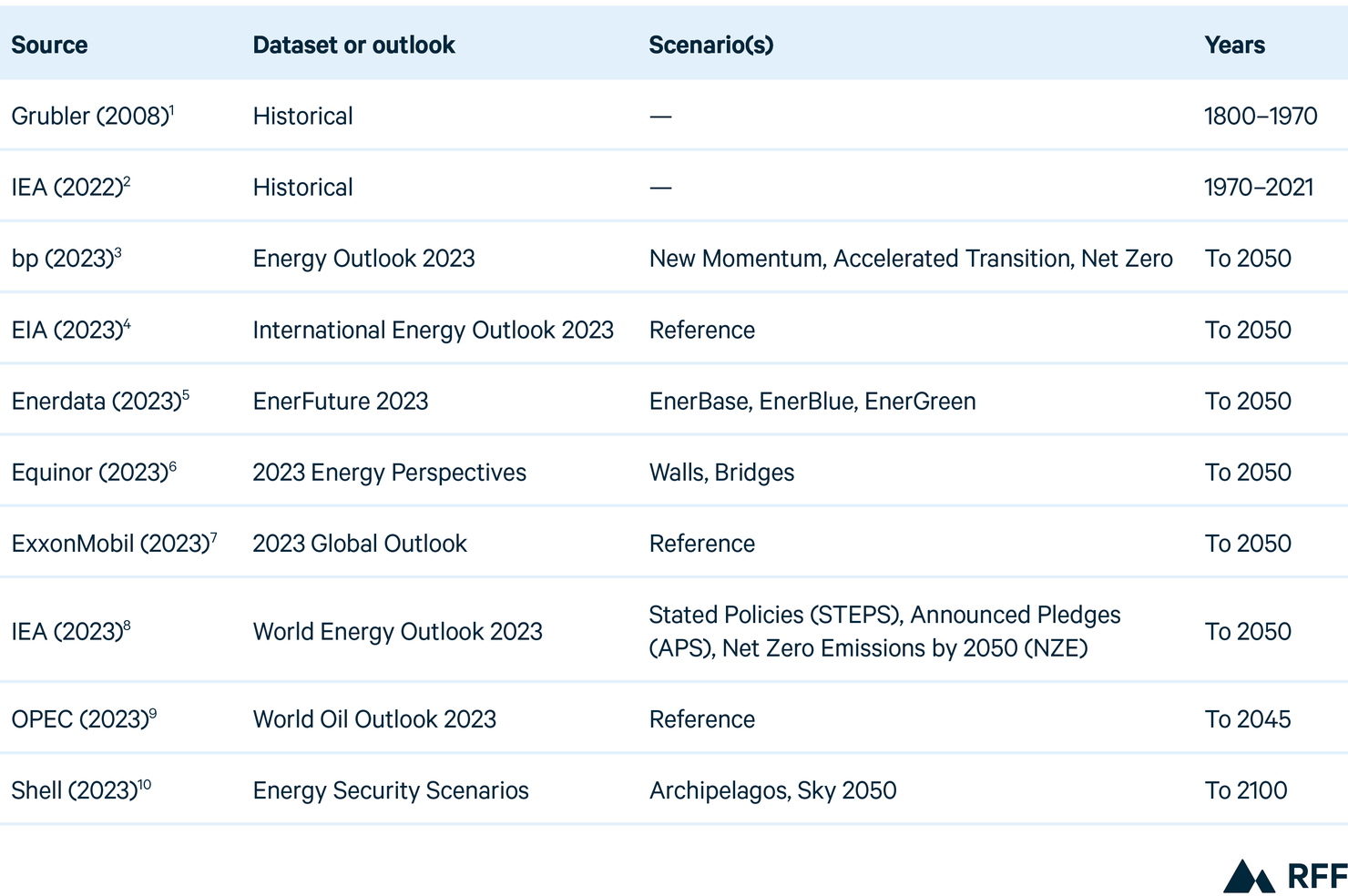Click the Scenario(s) column header
Screen dimensions: 1348x896
tap(710, 46)
